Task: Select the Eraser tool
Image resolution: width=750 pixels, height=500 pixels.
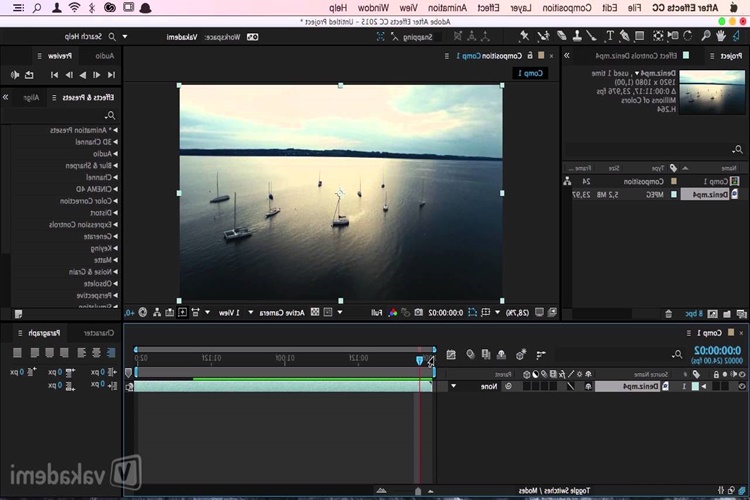Action: [562, 36]
